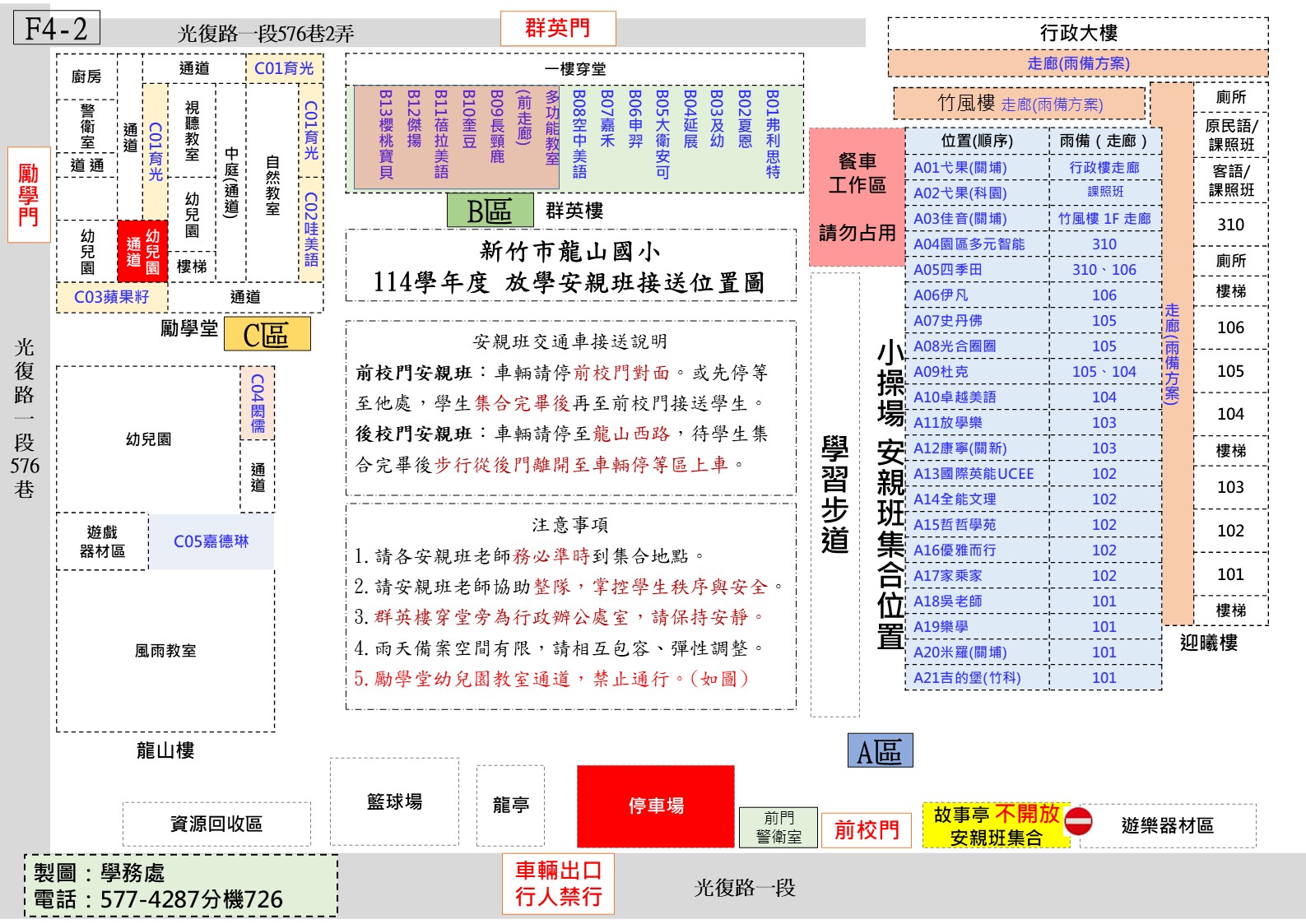Click the 龍亭 pavilion box

[510, 806]
